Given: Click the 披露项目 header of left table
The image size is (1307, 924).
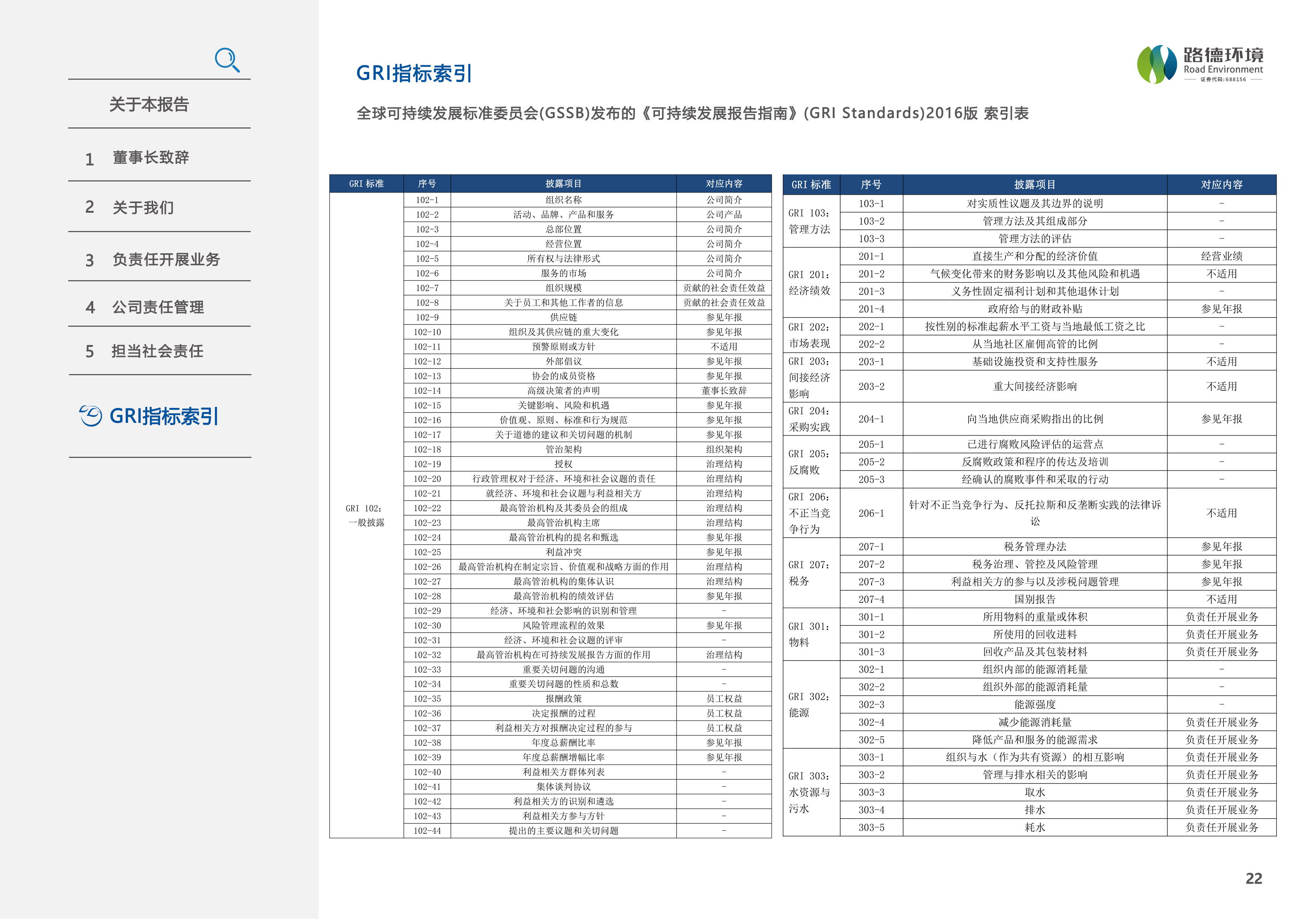Looking at the screenshot, I should point(563,184).
